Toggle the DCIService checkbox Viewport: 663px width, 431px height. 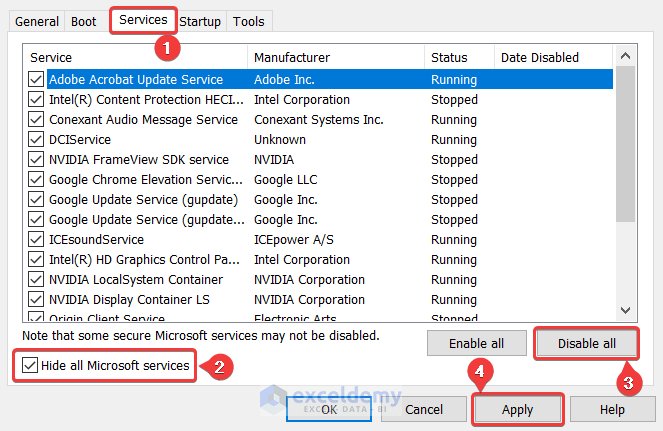pos(36,140)
